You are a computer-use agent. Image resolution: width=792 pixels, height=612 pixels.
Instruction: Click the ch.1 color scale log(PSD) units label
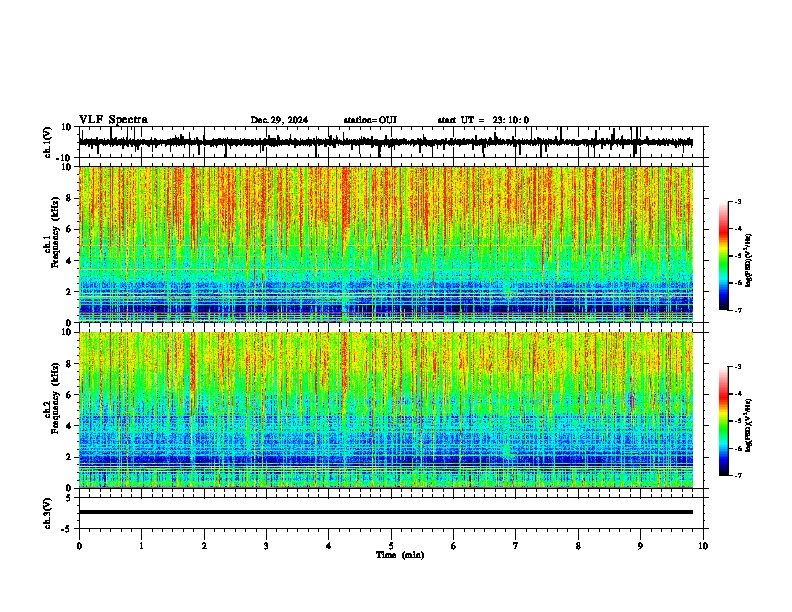(749, 261)
